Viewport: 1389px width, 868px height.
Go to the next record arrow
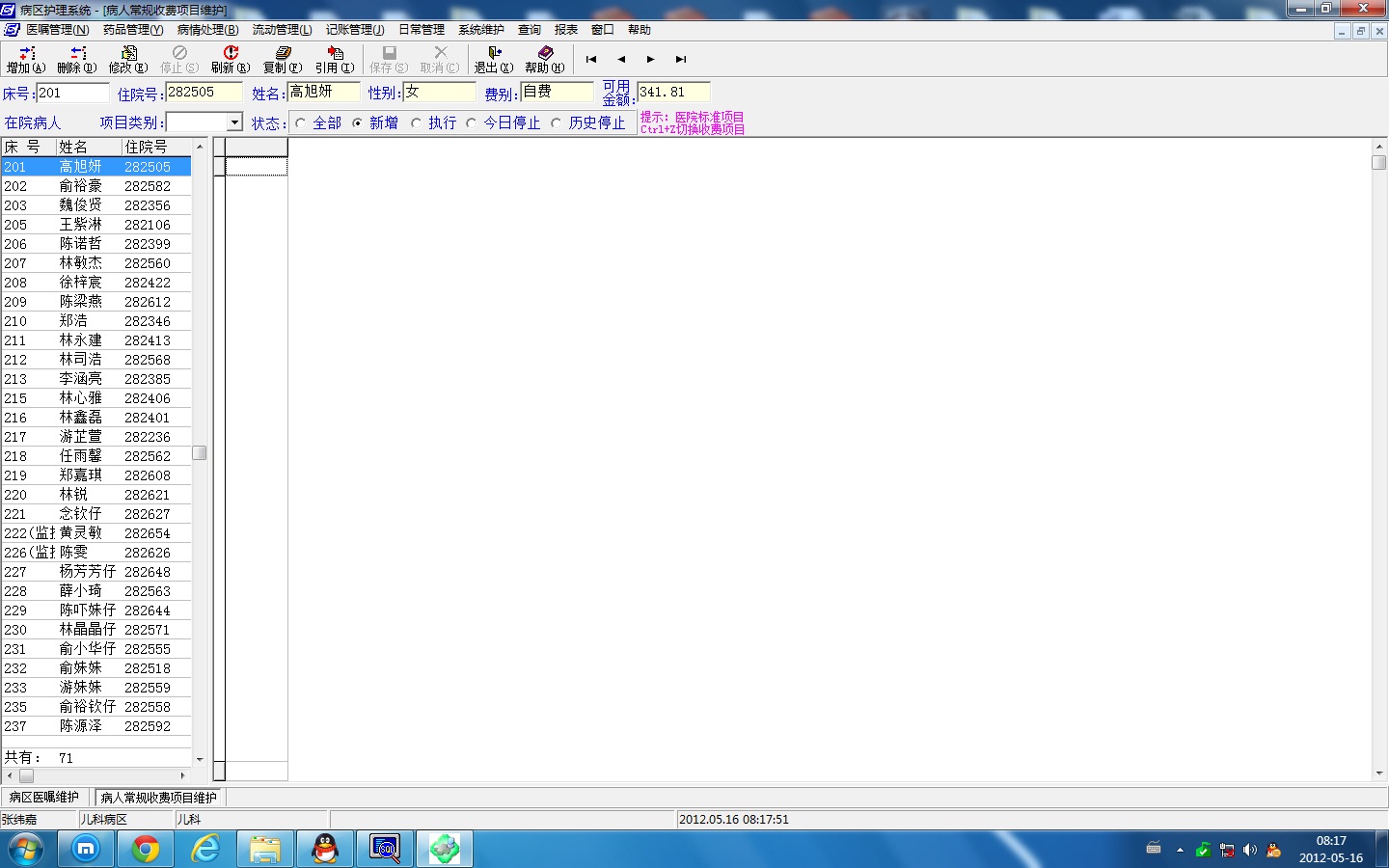(651, 60)
